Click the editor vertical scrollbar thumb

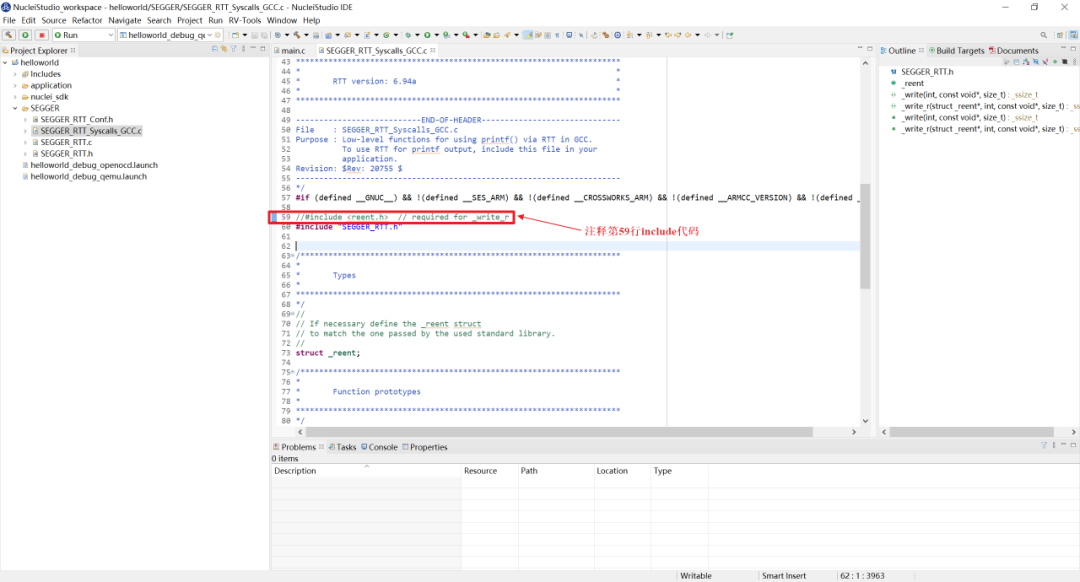pyautogui.click(x=865, y=236)
